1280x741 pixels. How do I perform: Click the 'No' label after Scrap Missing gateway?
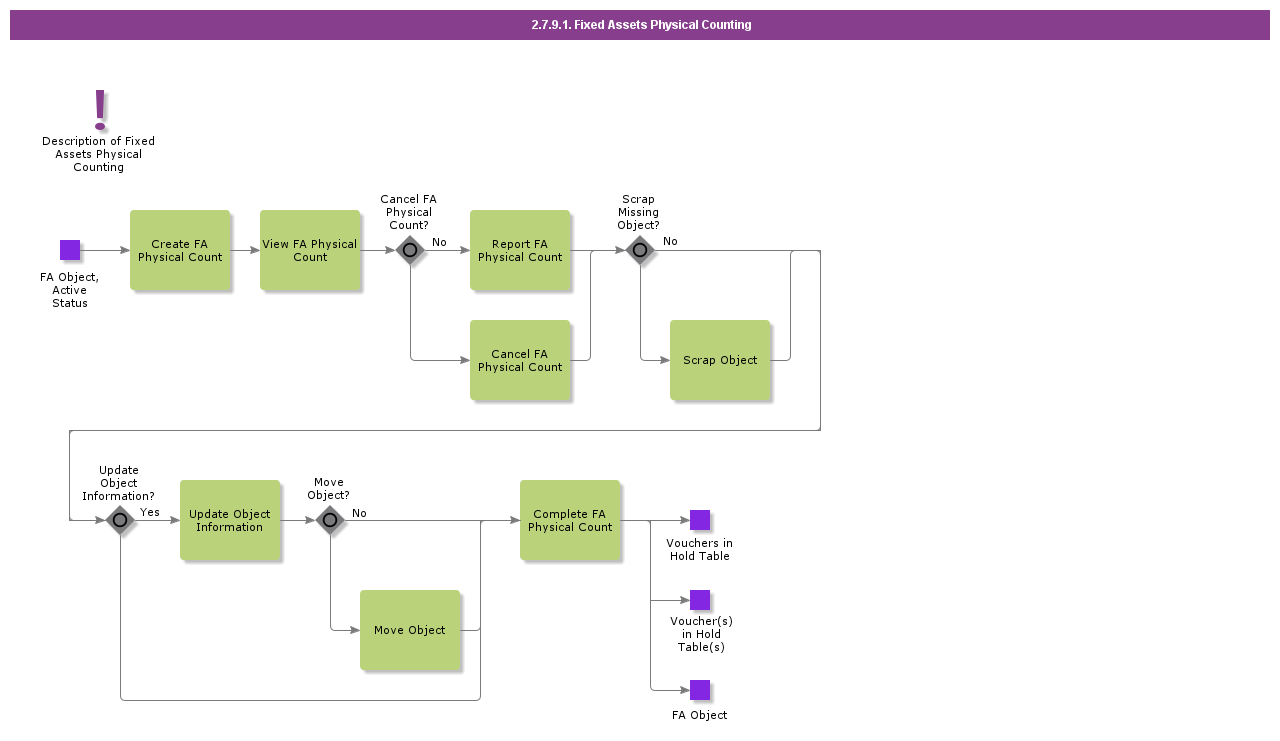[670, 241]
